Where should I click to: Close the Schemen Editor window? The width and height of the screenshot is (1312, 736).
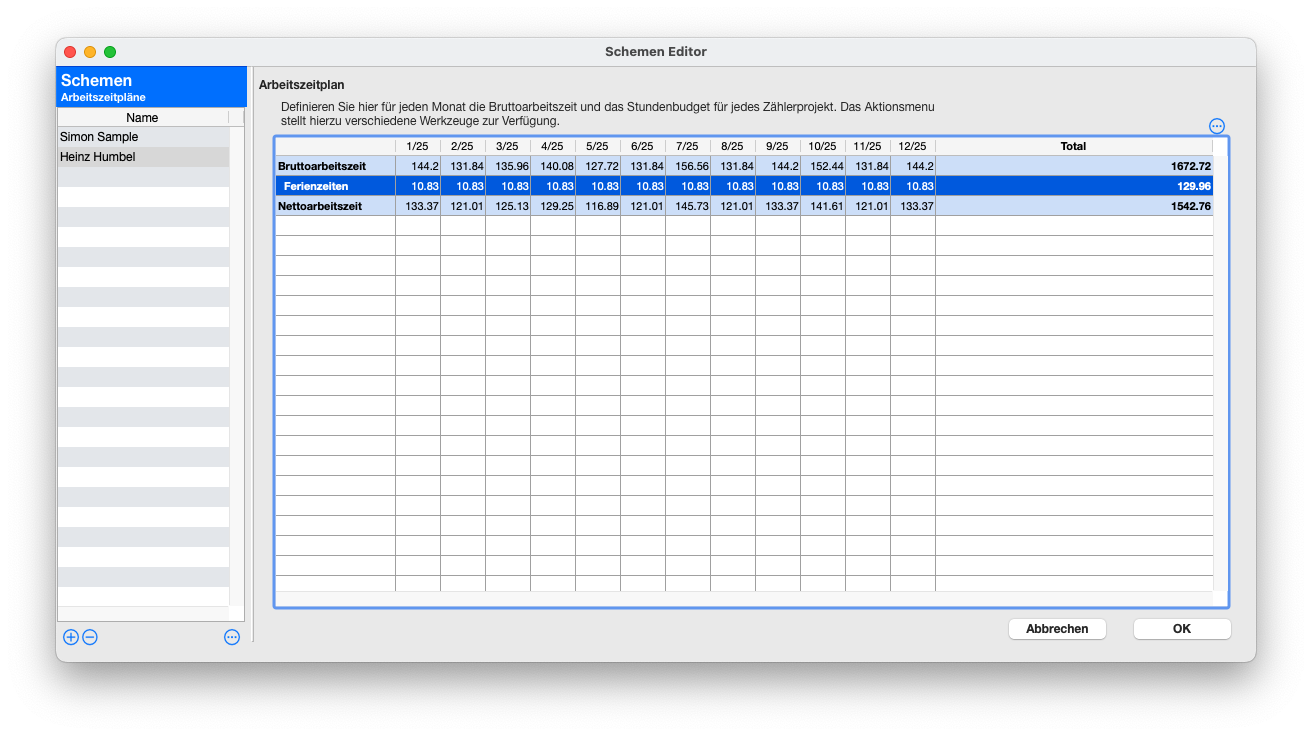click(x=70, y=52)
